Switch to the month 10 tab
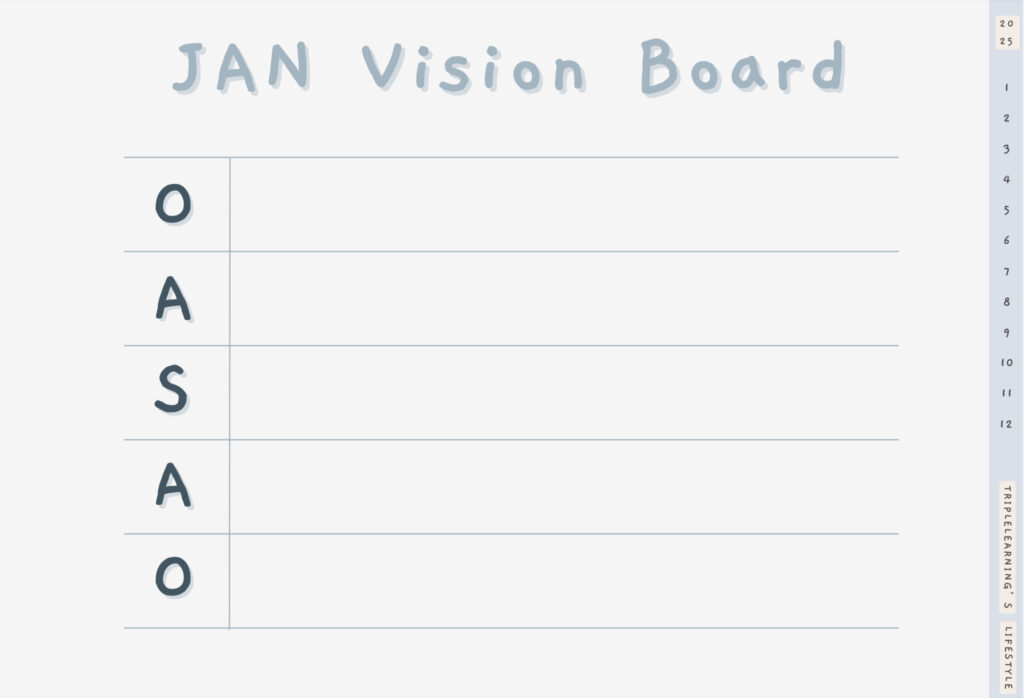 point(1006,362)
